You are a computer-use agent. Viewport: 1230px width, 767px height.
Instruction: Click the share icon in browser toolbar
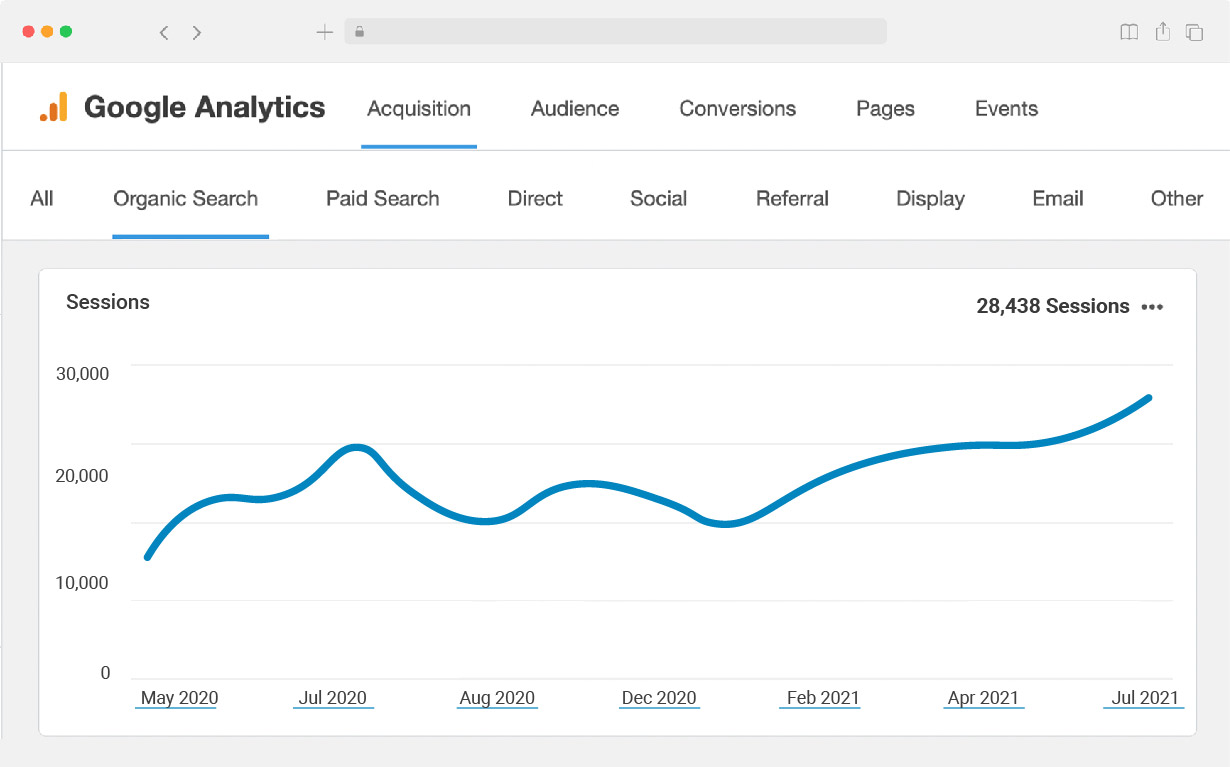point(1162,32)
